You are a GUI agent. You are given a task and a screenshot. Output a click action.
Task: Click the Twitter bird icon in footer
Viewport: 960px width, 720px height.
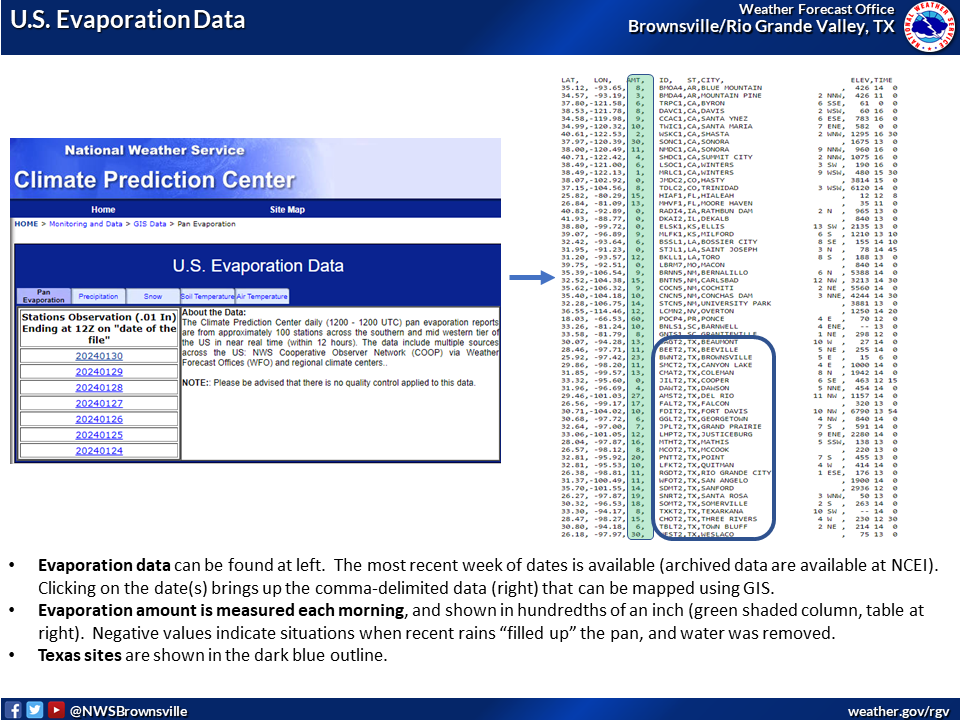point(34,710)
